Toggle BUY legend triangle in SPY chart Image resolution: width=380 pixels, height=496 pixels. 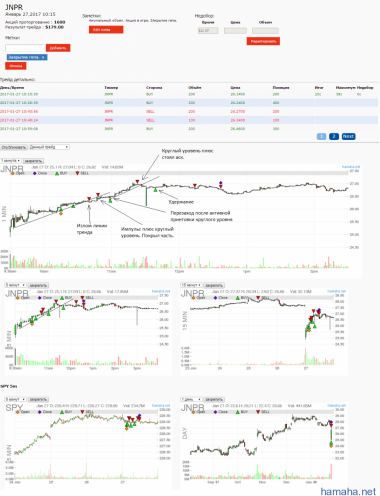click(62, 412)
